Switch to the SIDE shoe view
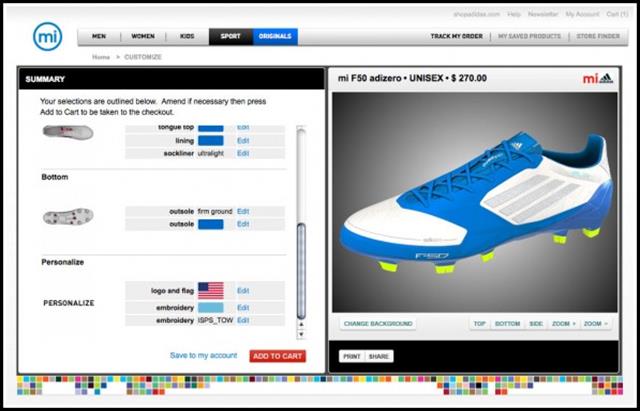This screenshot has height=411, width=640. coord(536,324)
